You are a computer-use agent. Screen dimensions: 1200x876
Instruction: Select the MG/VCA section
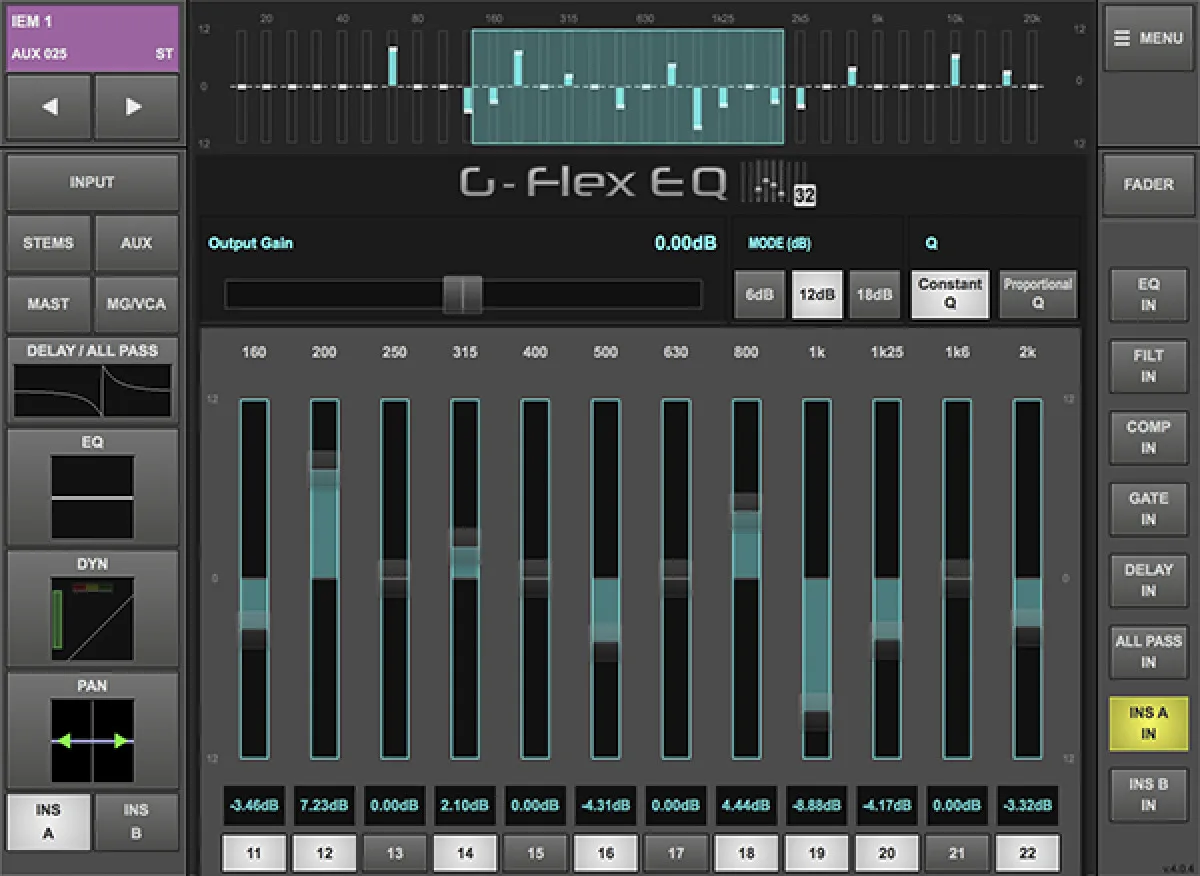point(136,304)
